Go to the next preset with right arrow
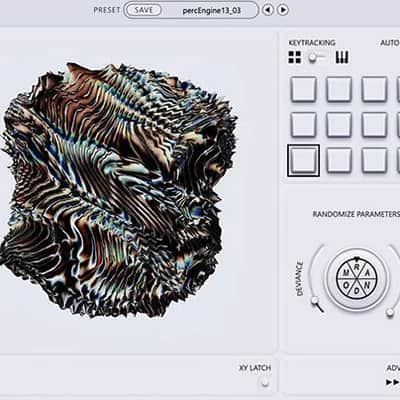The image size is (400, 400). (x=283, y=10)
